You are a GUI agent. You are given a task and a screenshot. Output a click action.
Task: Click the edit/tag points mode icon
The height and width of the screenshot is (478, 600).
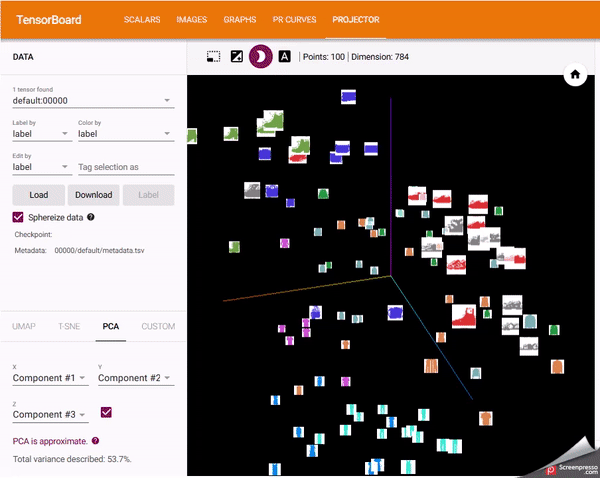tap(236, 57)
